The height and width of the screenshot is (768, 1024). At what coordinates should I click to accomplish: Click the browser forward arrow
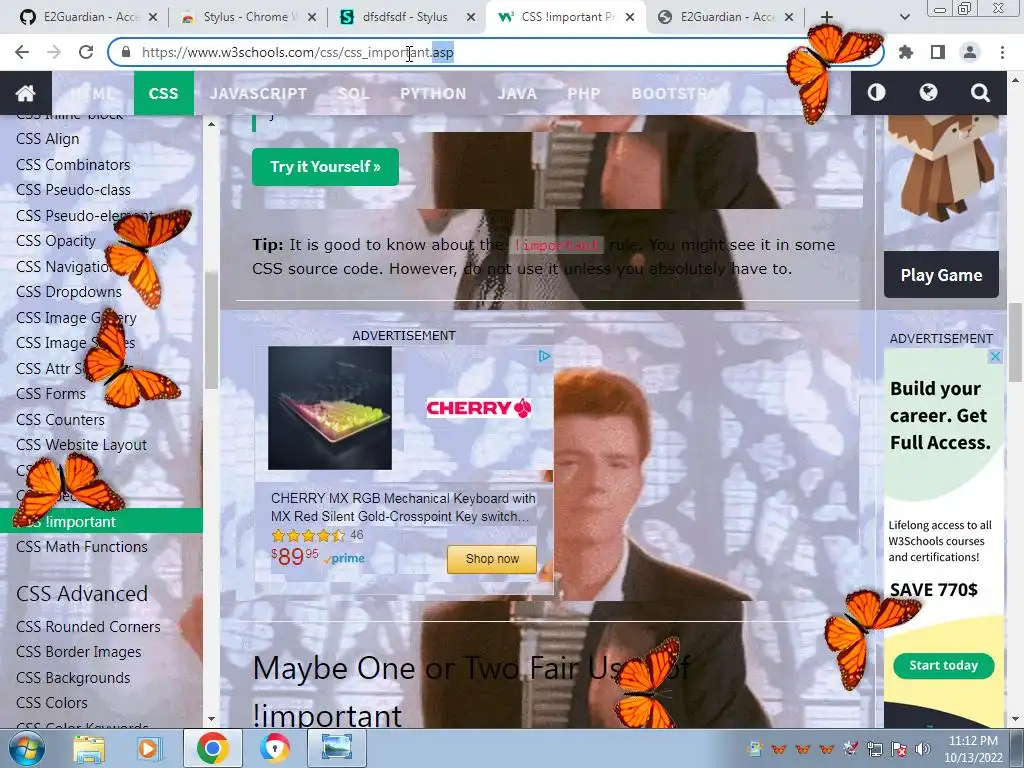click(x=54, y=52)
